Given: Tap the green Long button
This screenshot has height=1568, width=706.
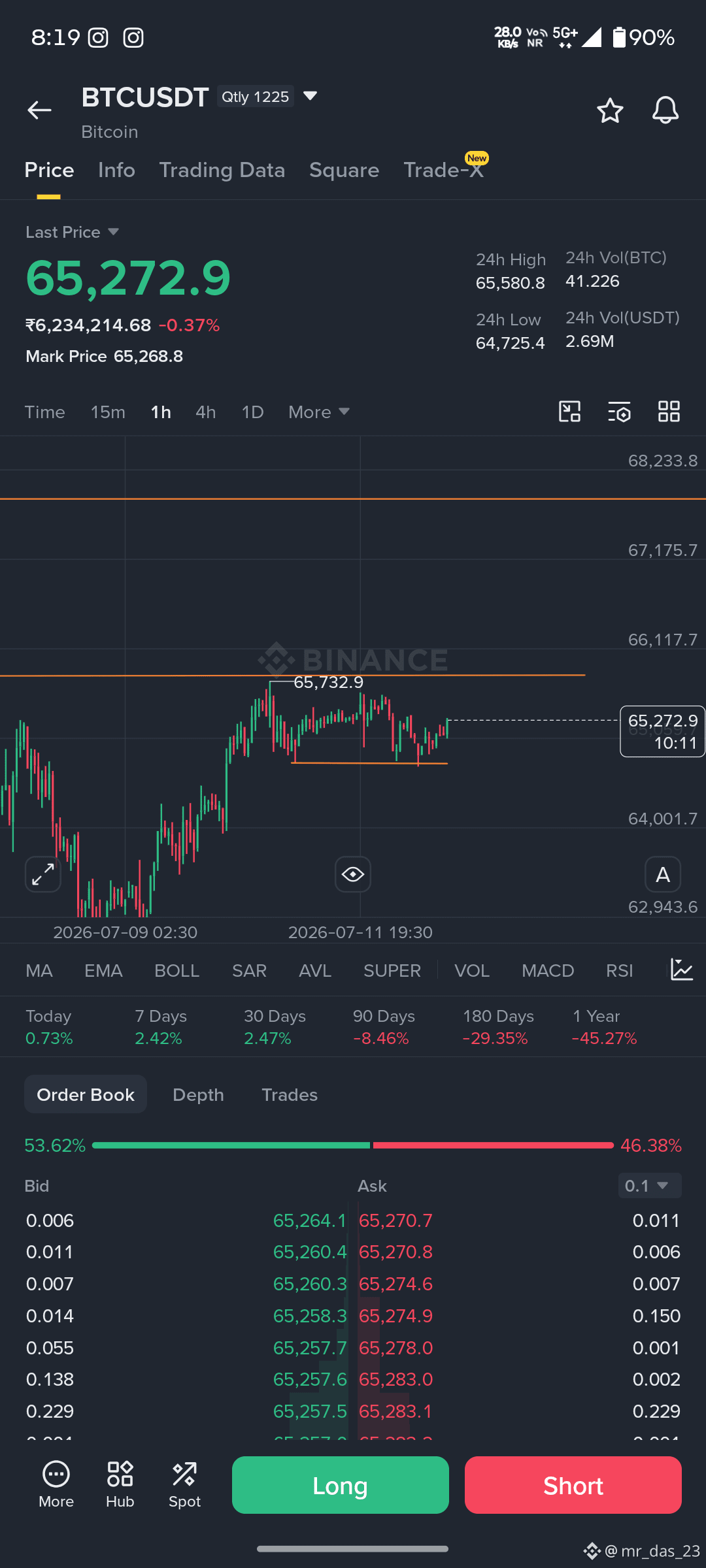Looking at the screenshot, I should [x=341, y=1485].
